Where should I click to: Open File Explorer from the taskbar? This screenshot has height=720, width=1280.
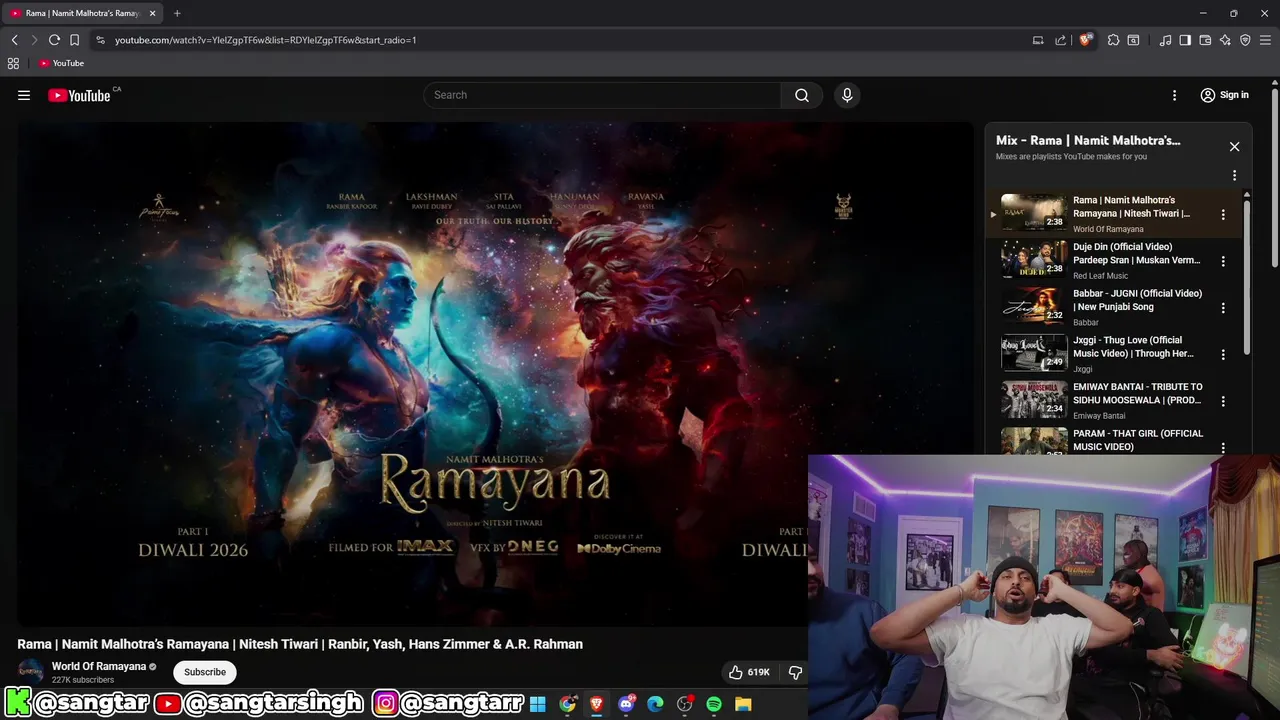coord(743,704)
